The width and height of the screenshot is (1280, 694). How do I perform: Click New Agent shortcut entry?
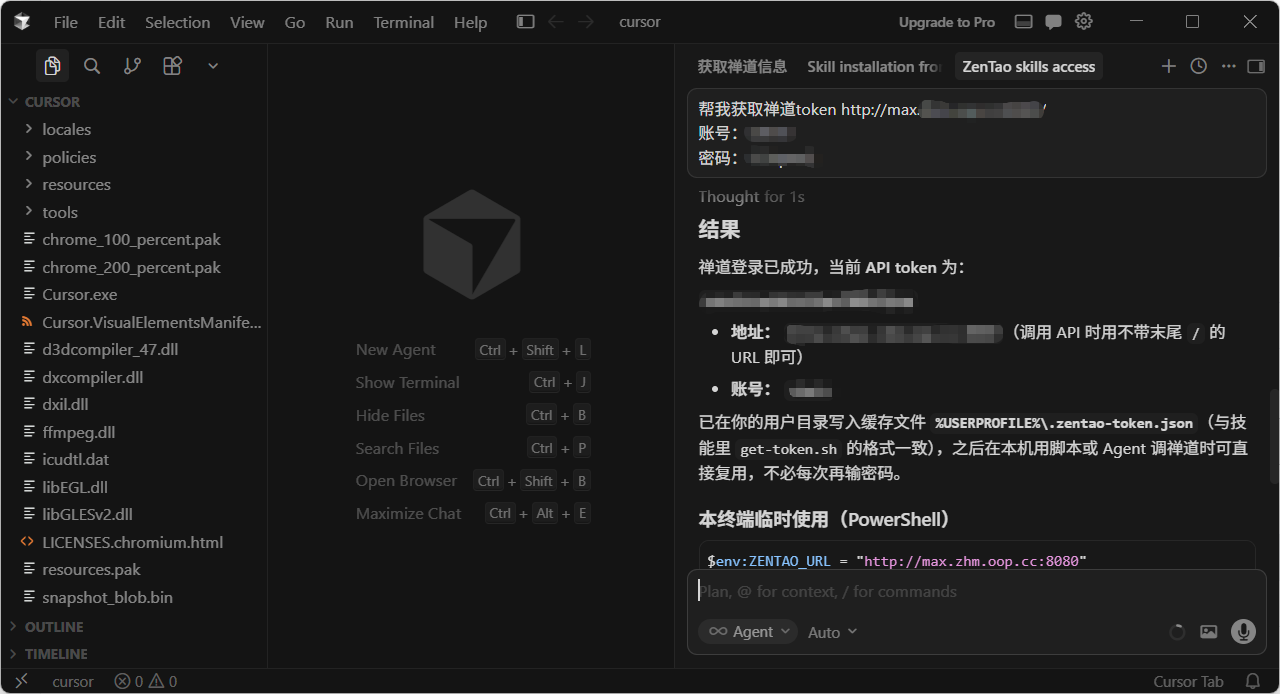[472, 350]
